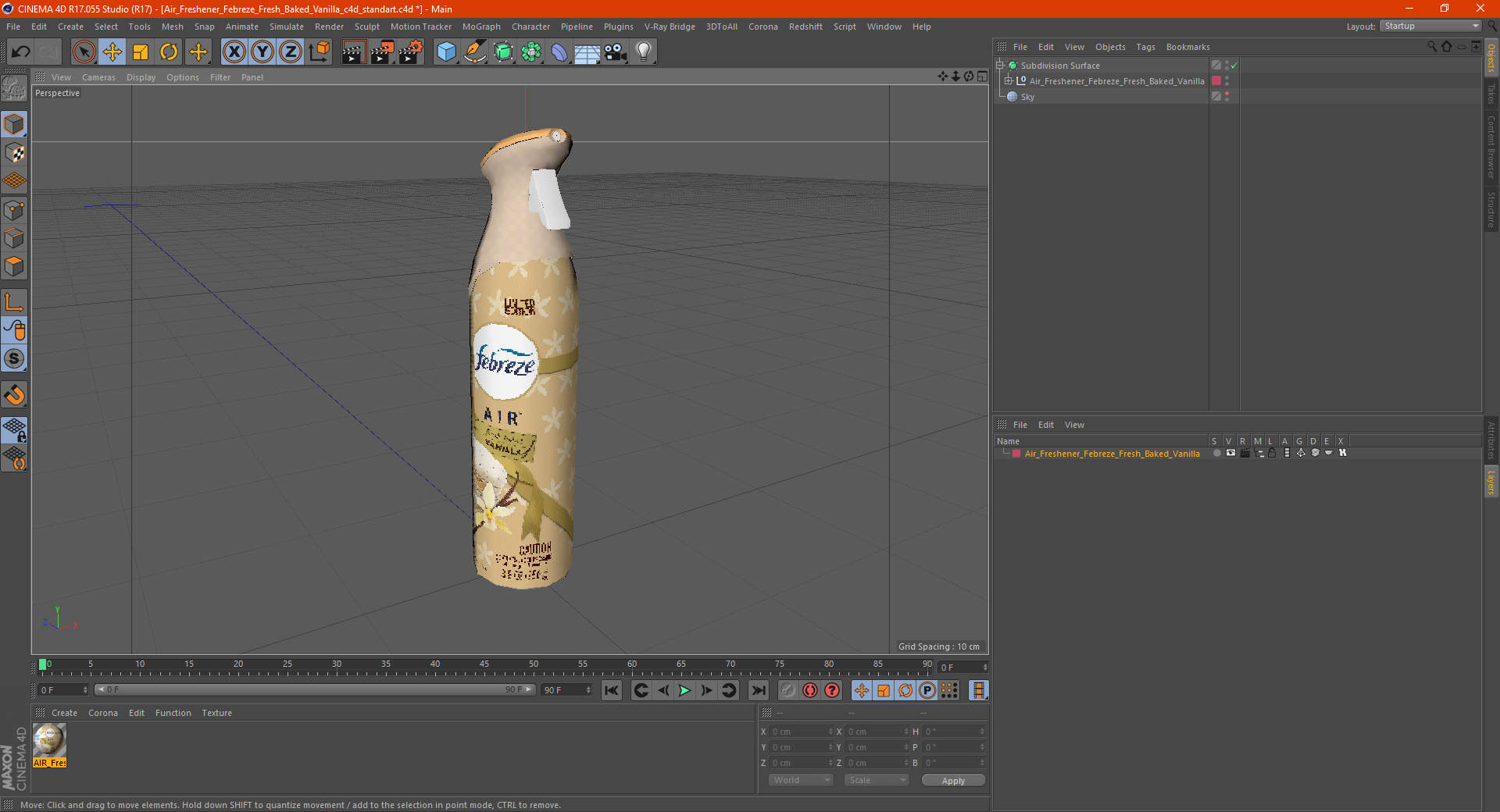The image size is (1500, 812).
Task: Open the Layers side tab
Action: (1491, 482)
